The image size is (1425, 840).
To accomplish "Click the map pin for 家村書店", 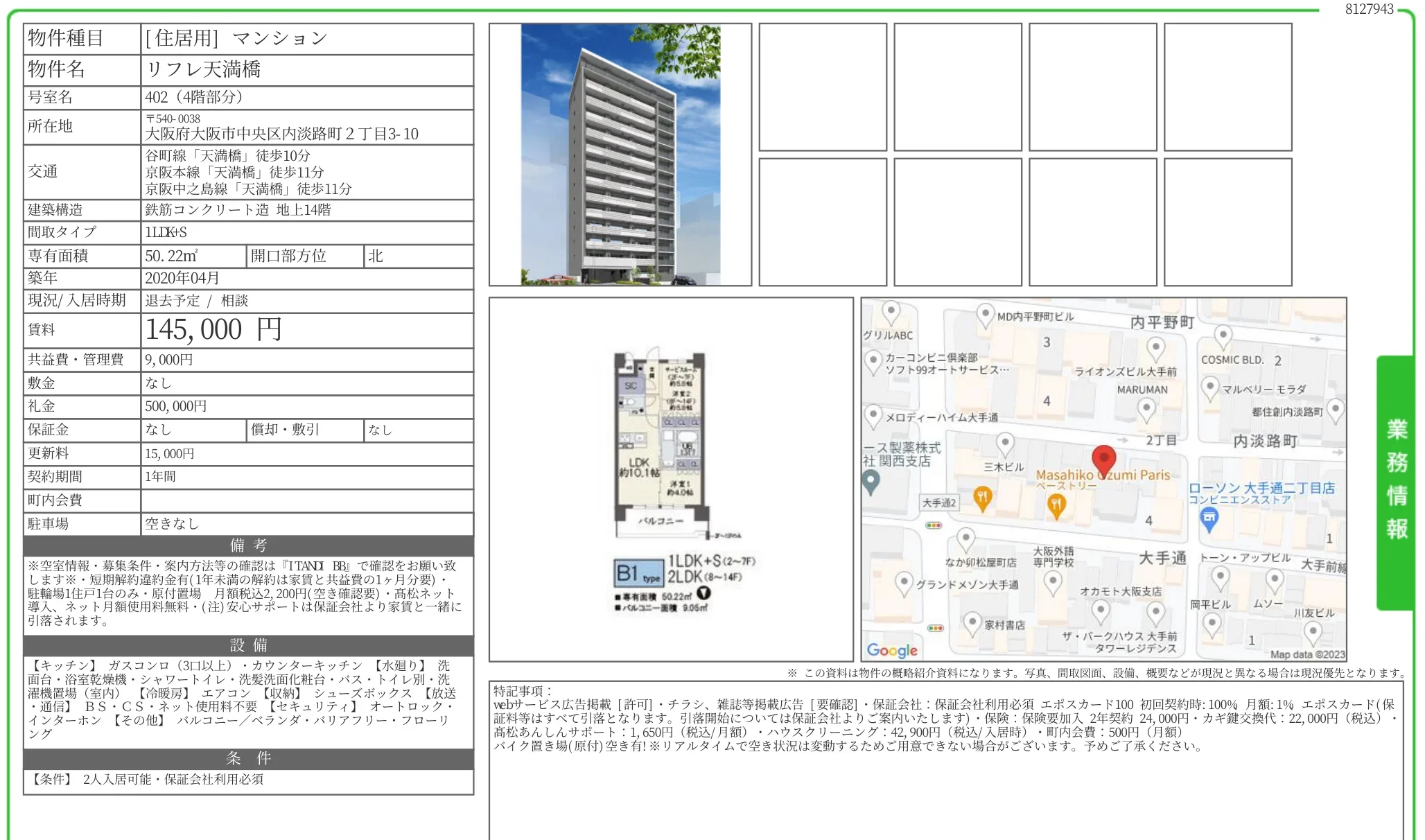I will (972, 622).
